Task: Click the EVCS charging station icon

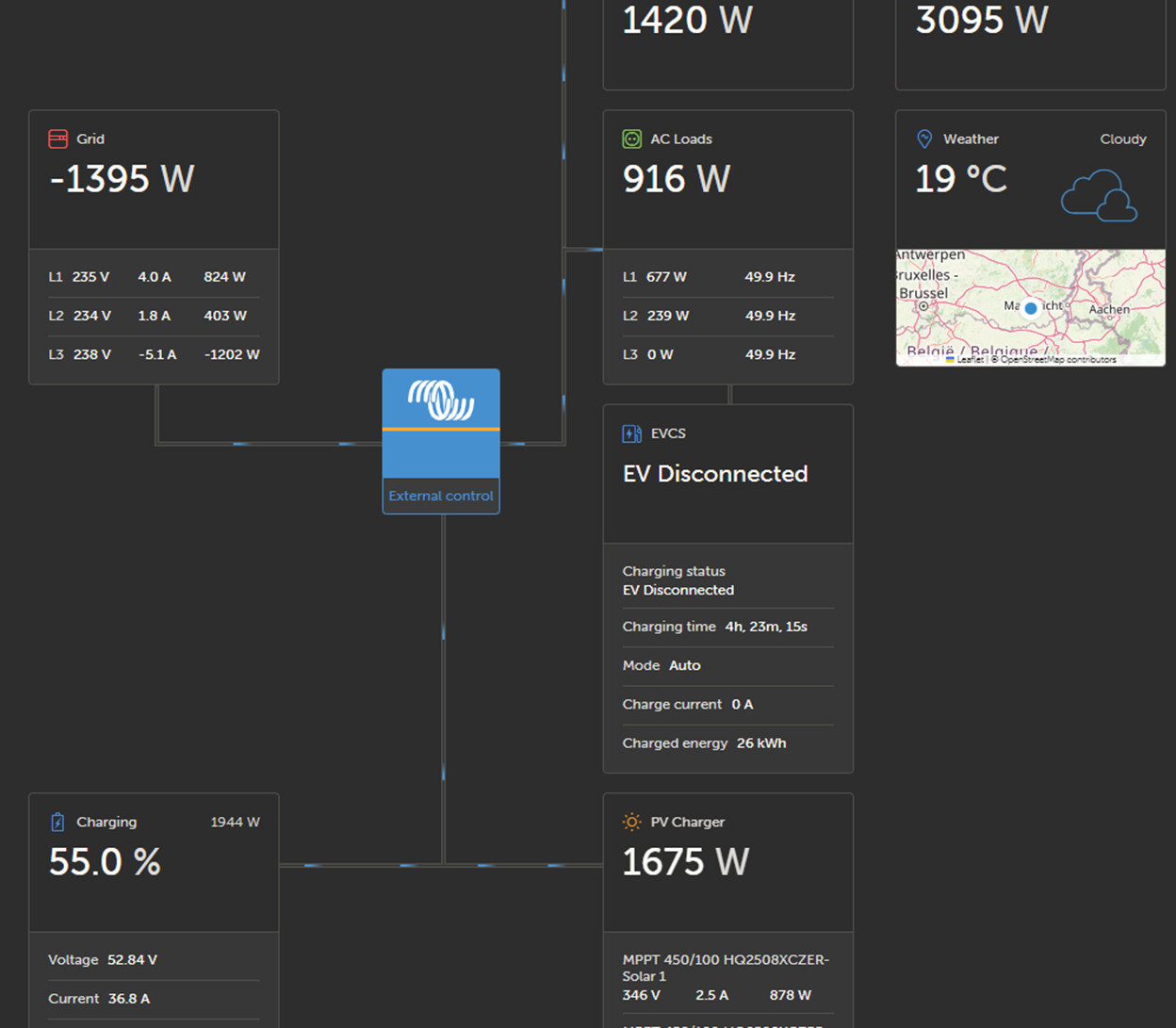Action: (x=631, y=433)
